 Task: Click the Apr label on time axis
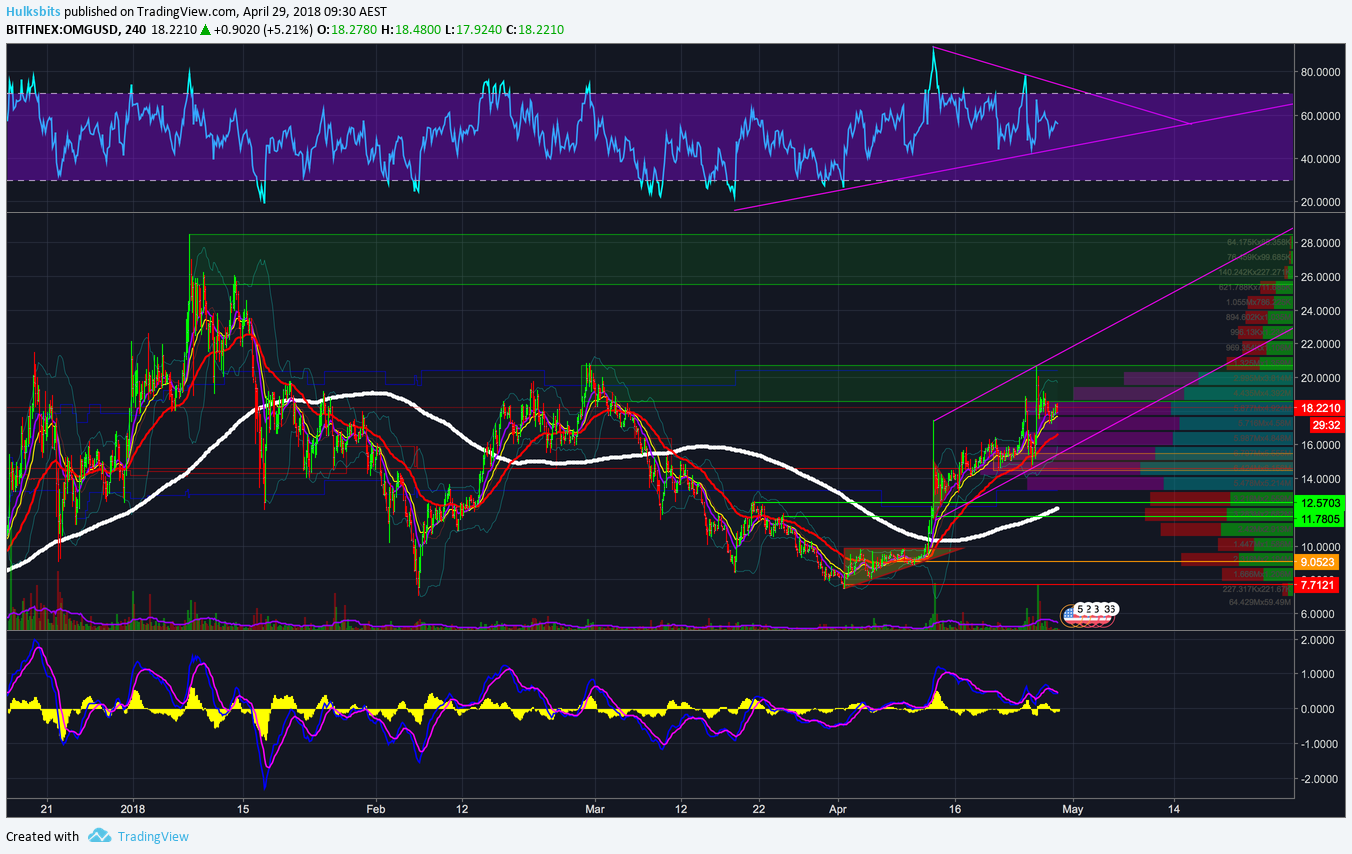[x=838, y=808]
